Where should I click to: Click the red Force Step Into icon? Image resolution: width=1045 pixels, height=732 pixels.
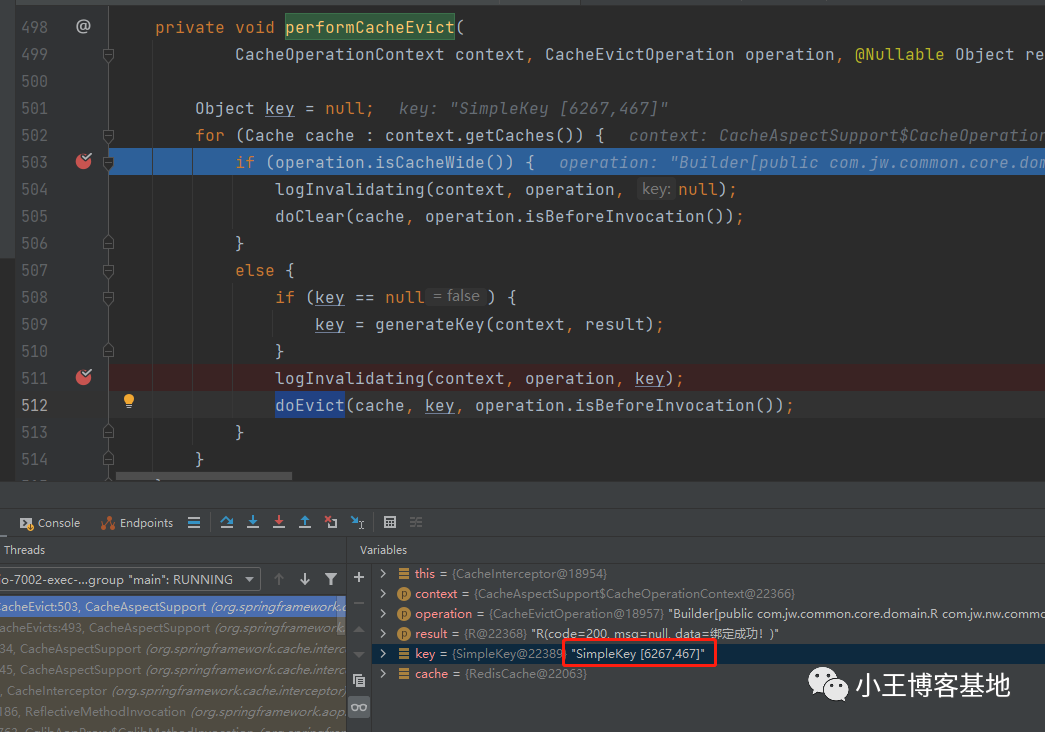(x=279, y=522)
